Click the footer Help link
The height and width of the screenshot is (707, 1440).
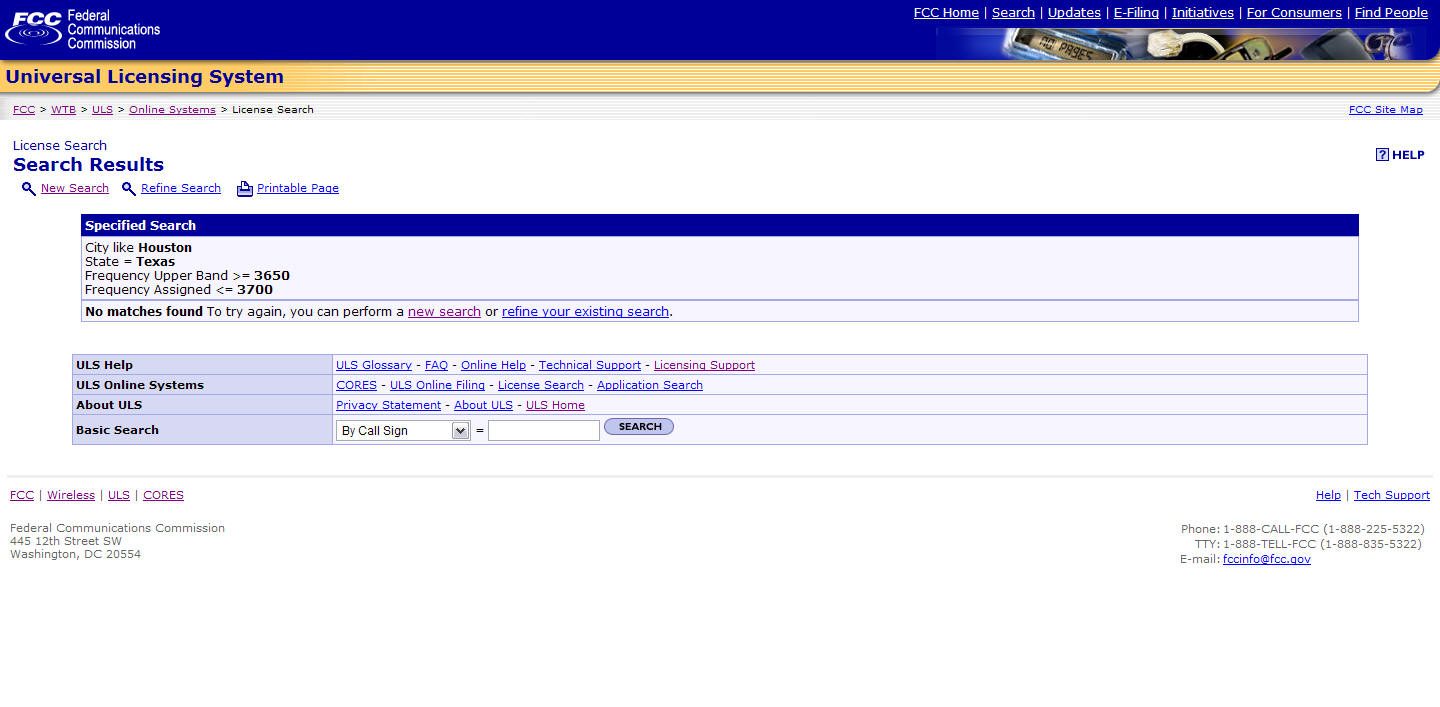coord(1328,495)
